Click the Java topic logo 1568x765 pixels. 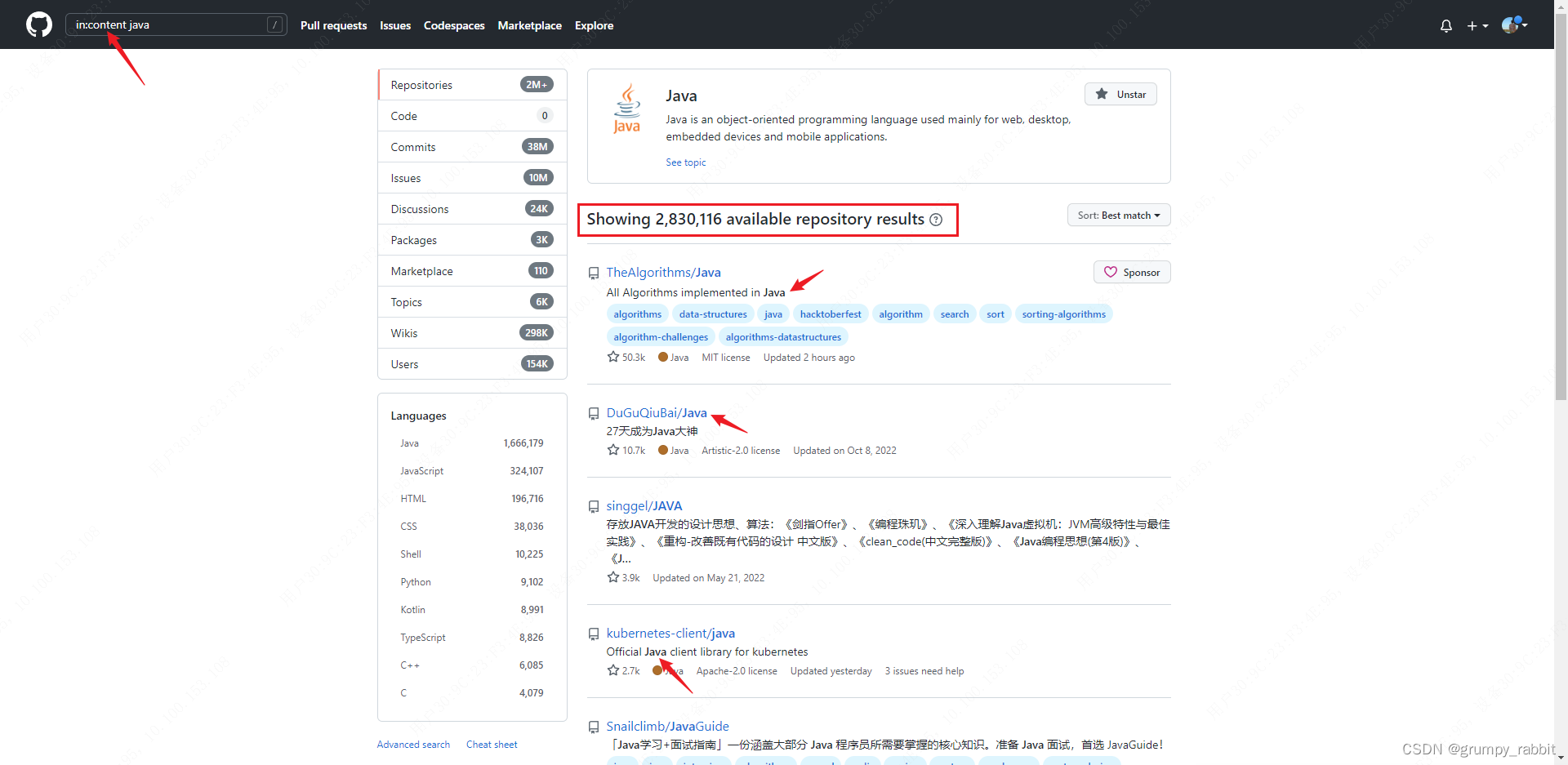(627, 108)
